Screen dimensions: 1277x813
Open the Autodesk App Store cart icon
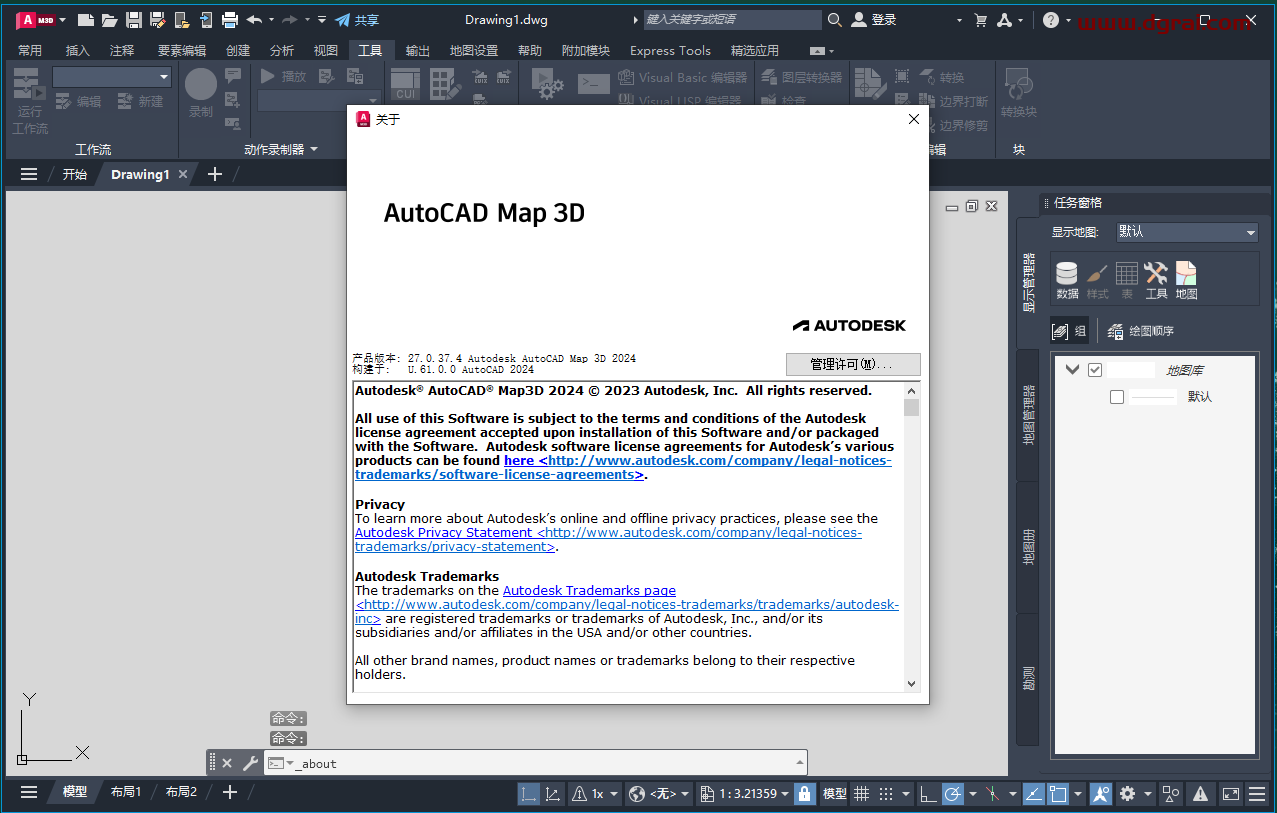click(x=980, y=19)
